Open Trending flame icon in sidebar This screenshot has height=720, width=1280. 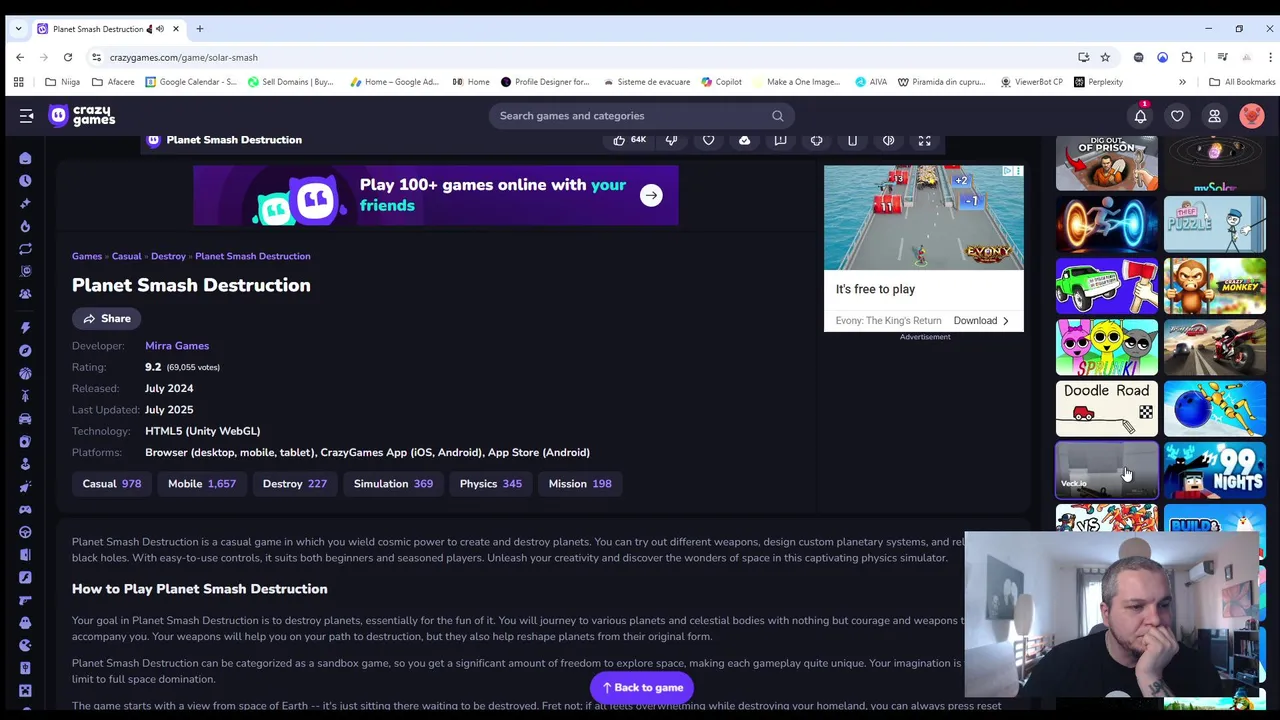tap(25, 226)
